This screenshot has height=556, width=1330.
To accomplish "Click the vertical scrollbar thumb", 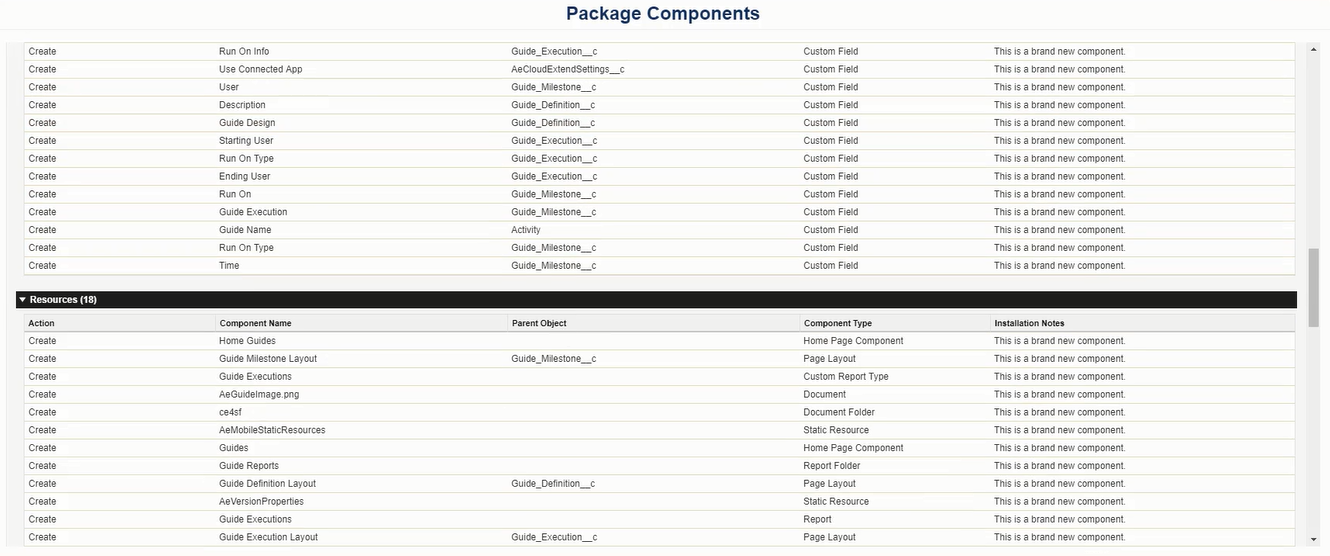I will coord(1314,287).
